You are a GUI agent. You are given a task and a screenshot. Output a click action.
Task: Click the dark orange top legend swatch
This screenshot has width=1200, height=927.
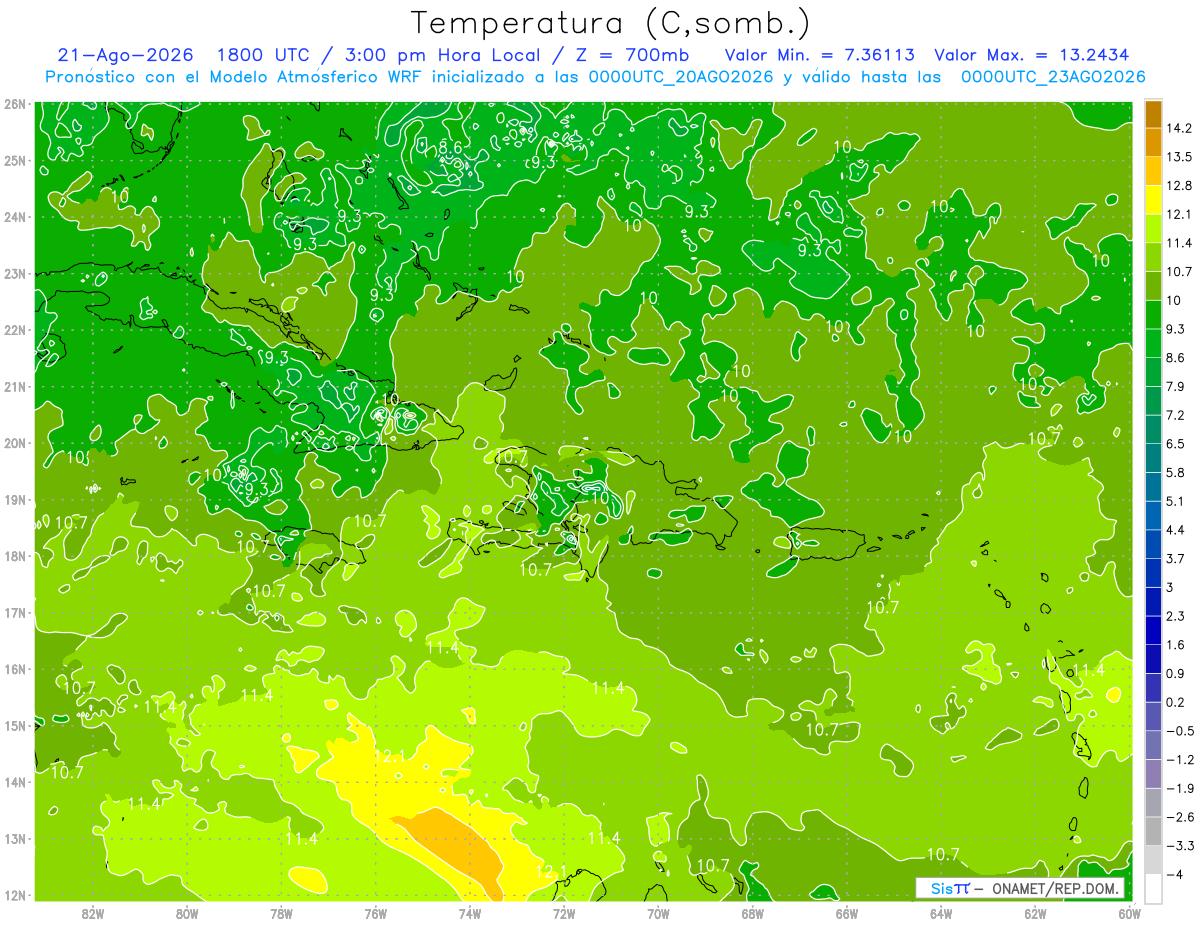(x=1153, y=114)
